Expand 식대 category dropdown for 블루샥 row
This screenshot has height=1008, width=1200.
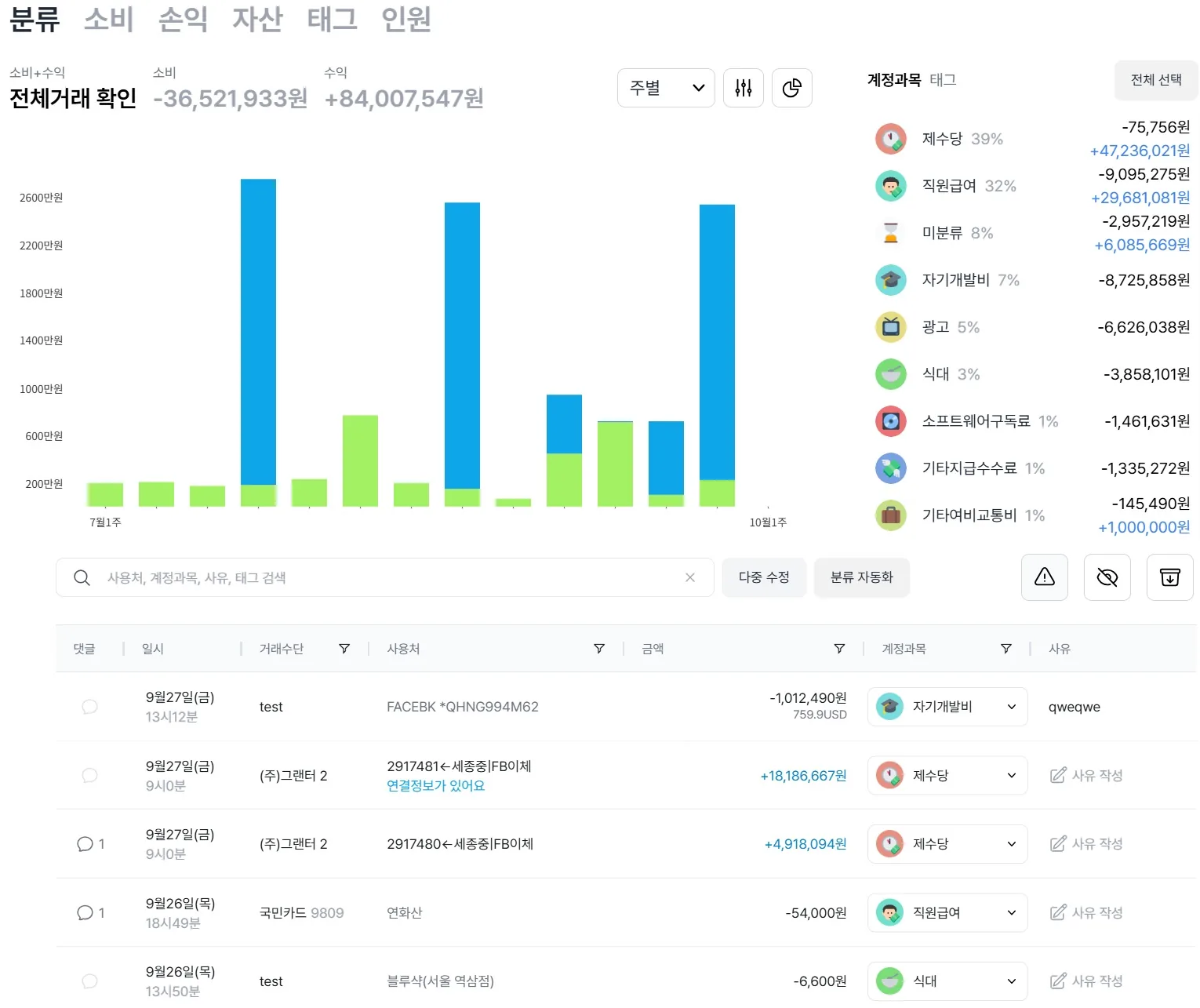point(947,981)
